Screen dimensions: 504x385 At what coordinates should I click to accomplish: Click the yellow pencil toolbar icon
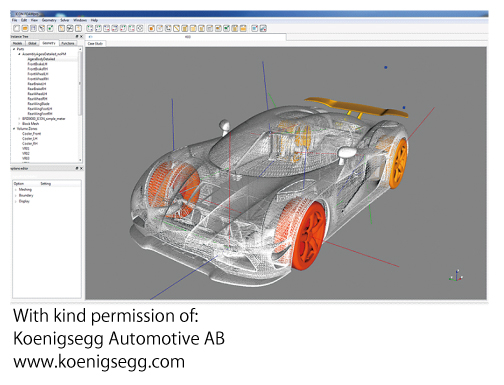[176, 28]
